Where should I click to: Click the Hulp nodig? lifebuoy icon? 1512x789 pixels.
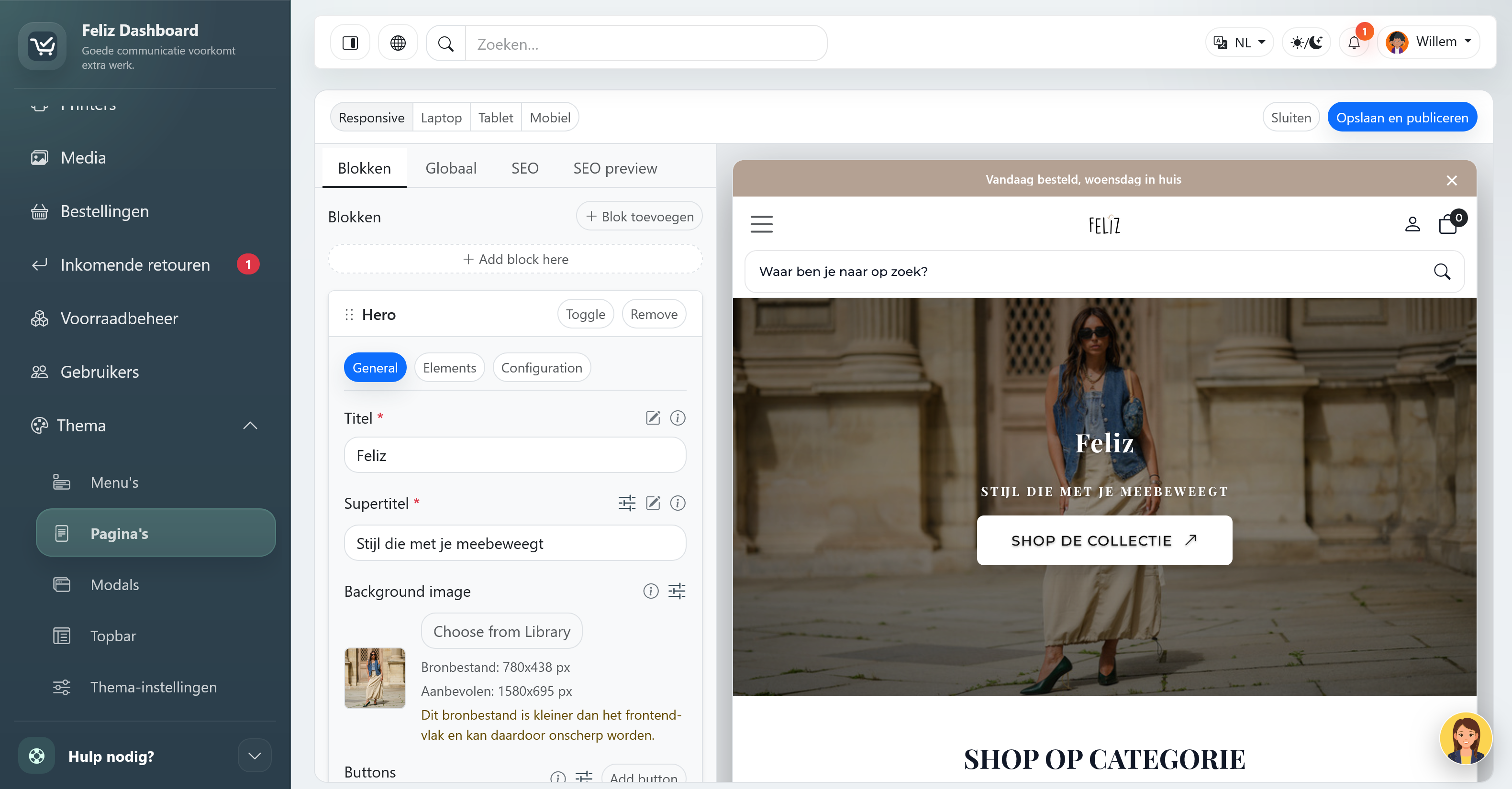coord(36,756)
